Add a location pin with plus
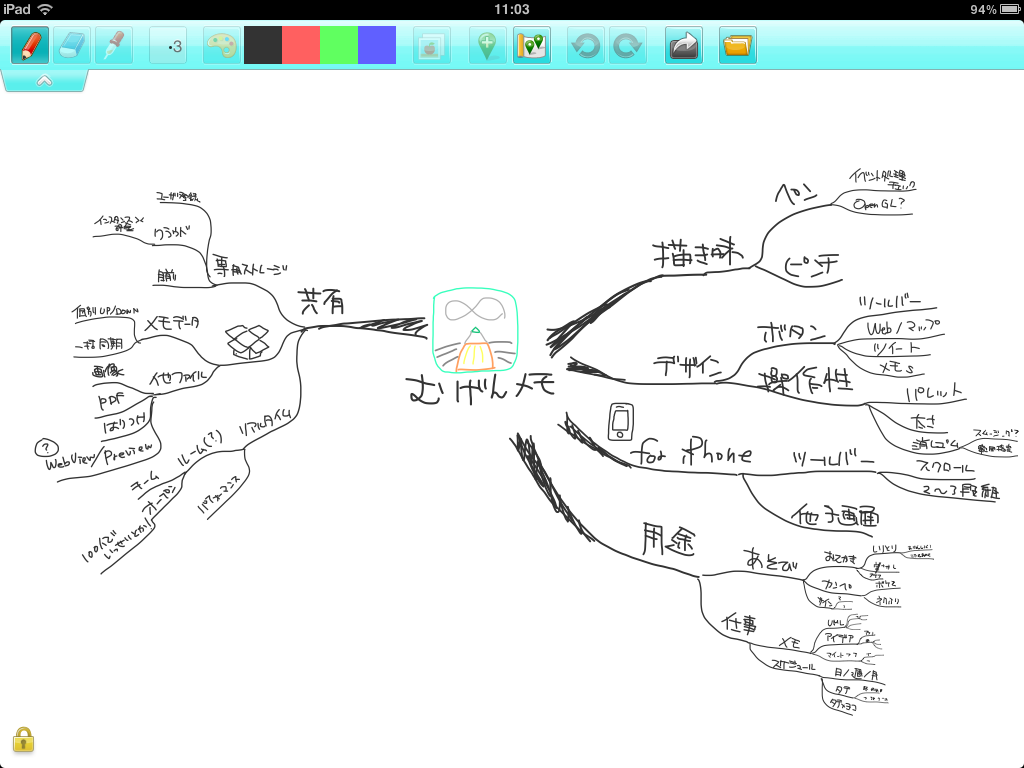Screen dimensions: 1024x768 (x=487, y=46)
